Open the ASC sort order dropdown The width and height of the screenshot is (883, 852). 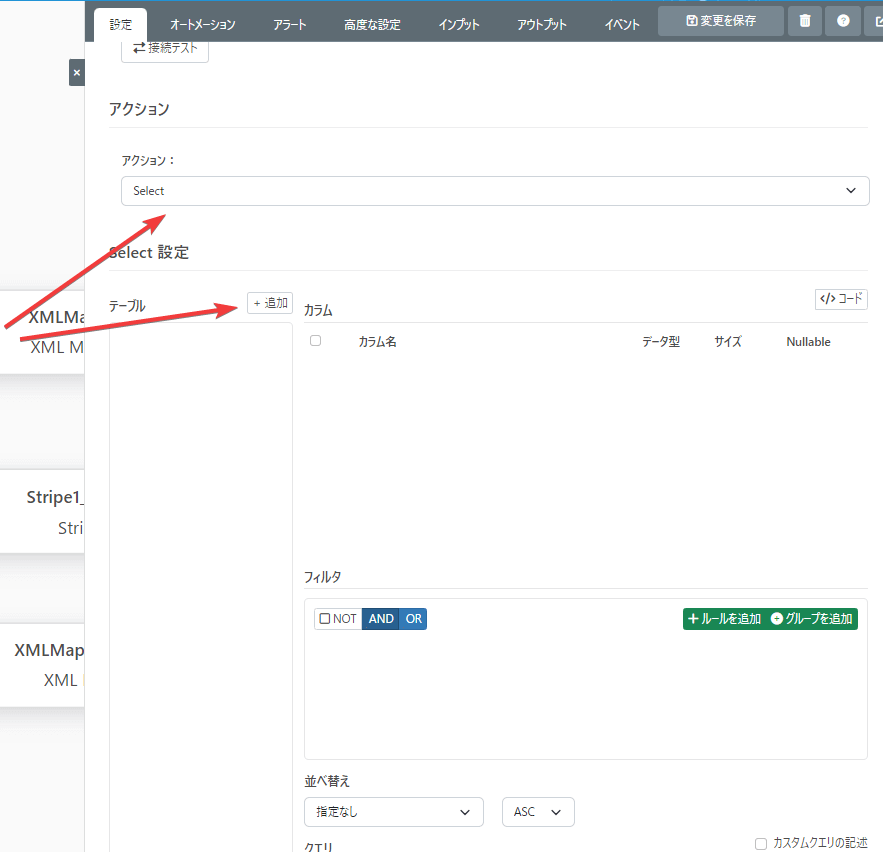point(538,812)
